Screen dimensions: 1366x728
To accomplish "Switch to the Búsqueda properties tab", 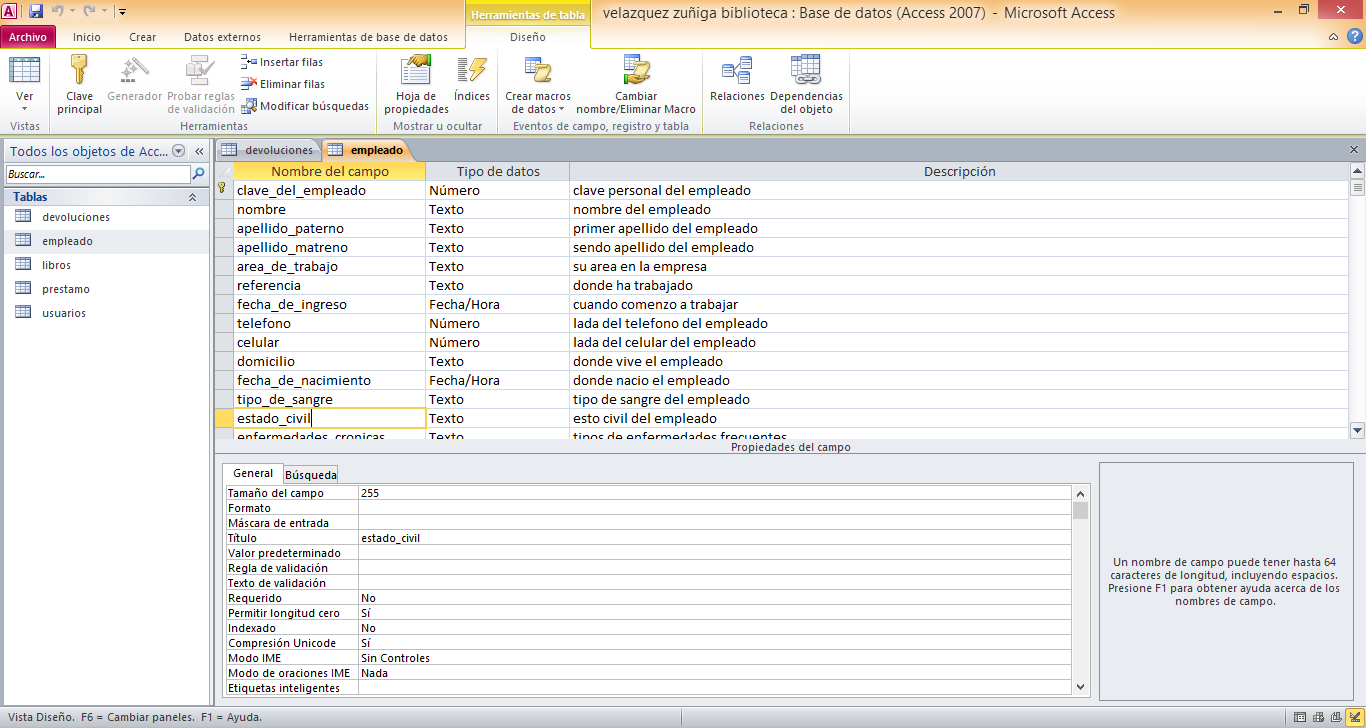I will pyautogui.click(x=311, y=475).
